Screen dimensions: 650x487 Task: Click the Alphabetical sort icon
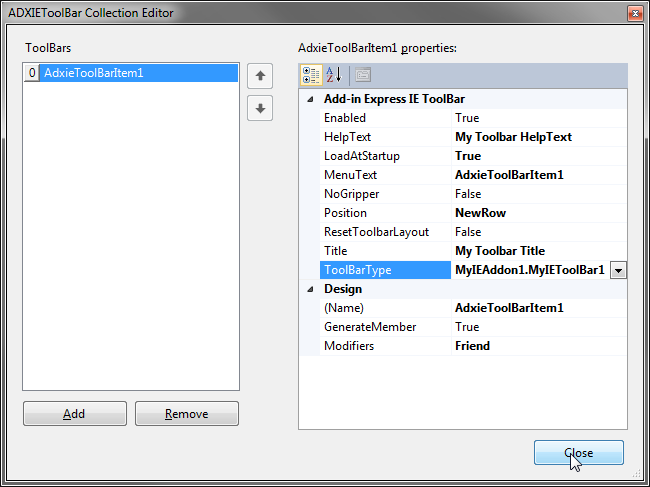334,75
